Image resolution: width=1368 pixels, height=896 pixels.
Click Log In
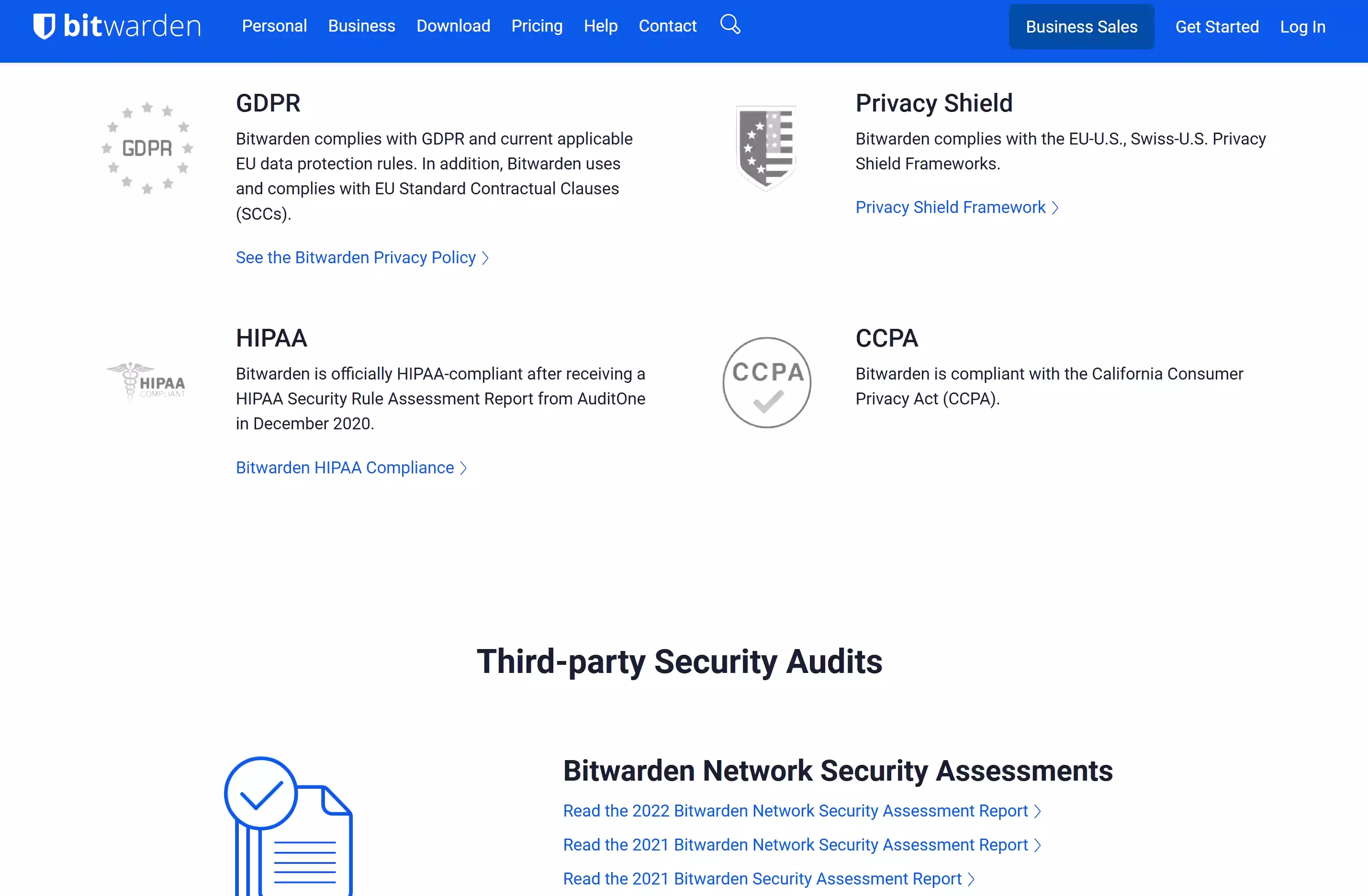pyautogui.click(x=1302, y=26)
